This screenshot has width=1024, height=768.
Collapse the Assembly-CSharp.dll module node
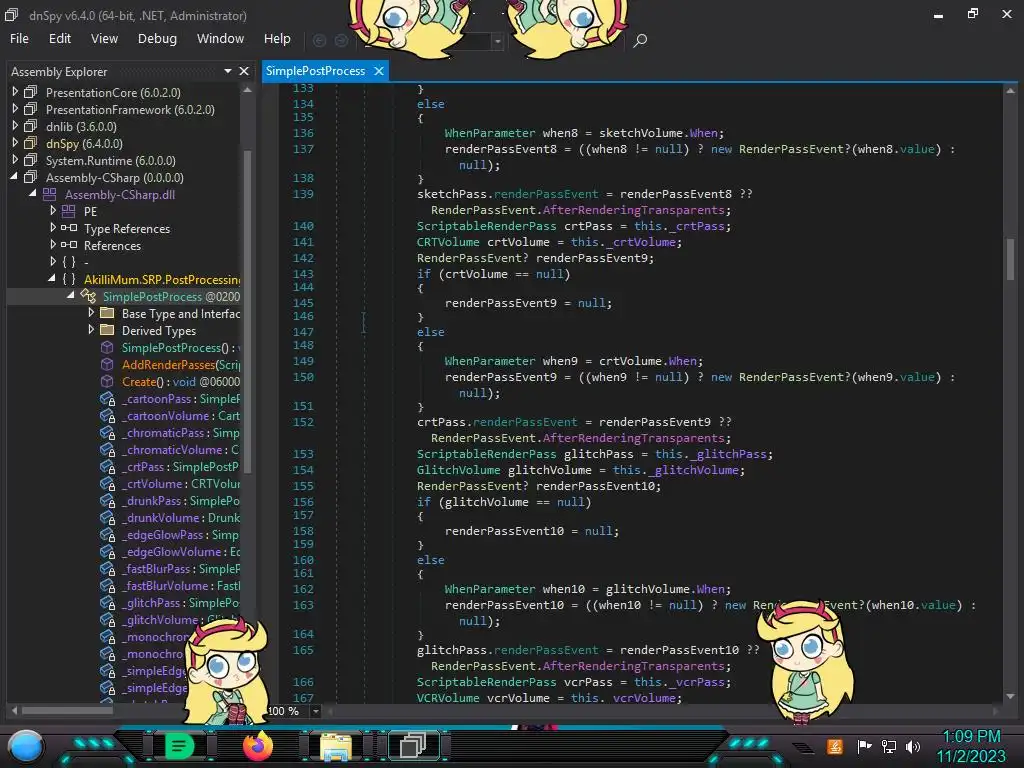point(33,194)
